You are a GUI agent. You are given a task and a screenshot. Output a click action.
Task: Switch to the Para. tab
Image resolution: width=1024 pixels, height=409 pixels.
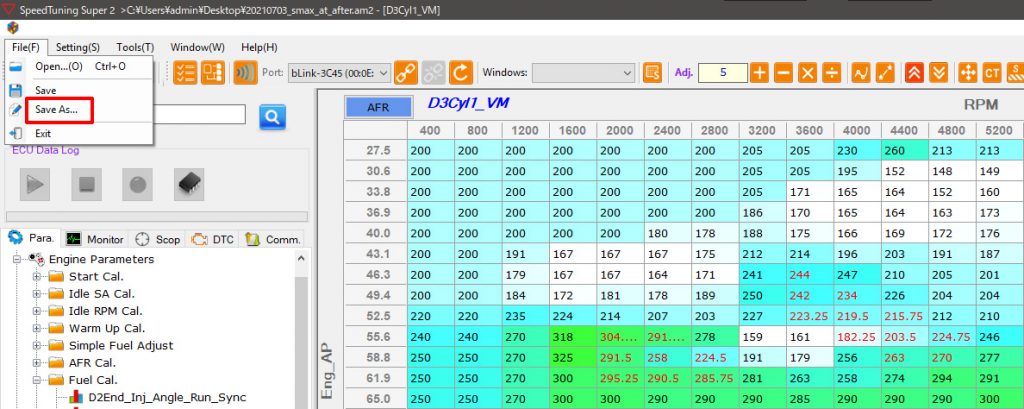point(31,238)
